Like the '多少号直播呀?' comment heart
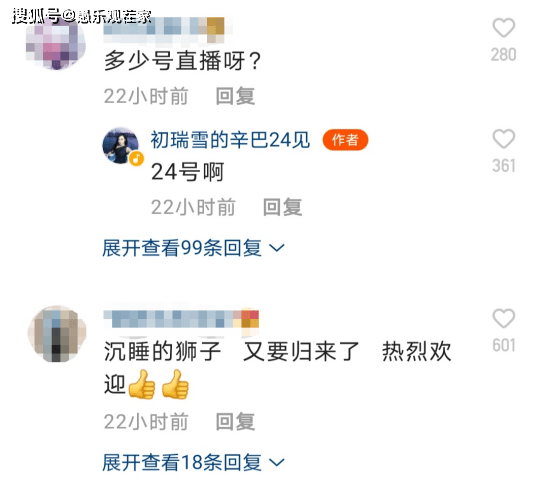 point(504,28)
